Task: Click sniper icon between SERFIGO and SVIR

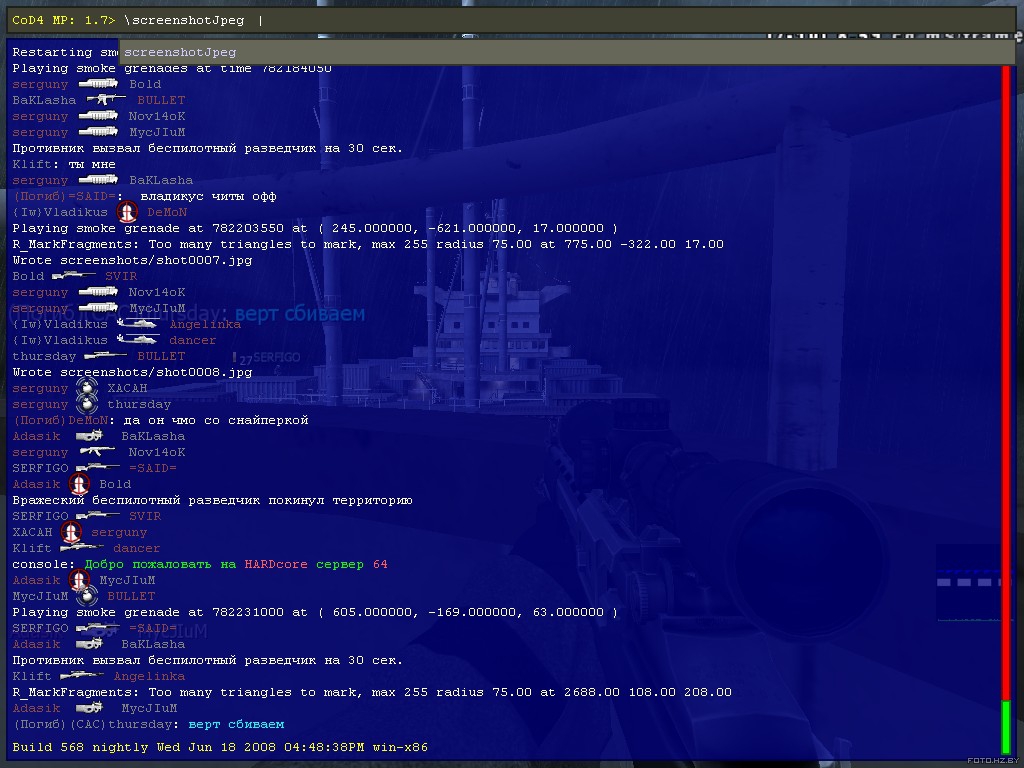Action: 98,516
